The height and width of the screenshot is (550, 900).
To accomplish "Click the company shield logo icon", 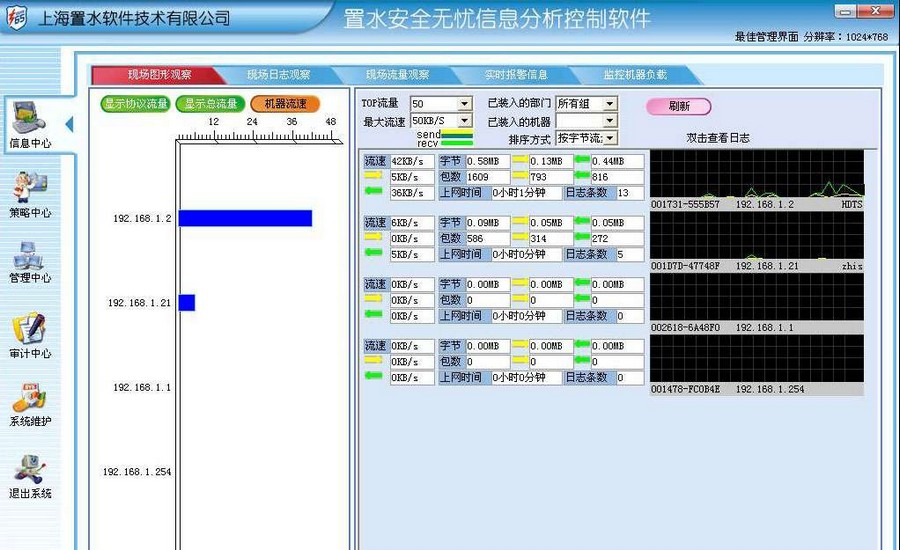I will pos(16,18).
